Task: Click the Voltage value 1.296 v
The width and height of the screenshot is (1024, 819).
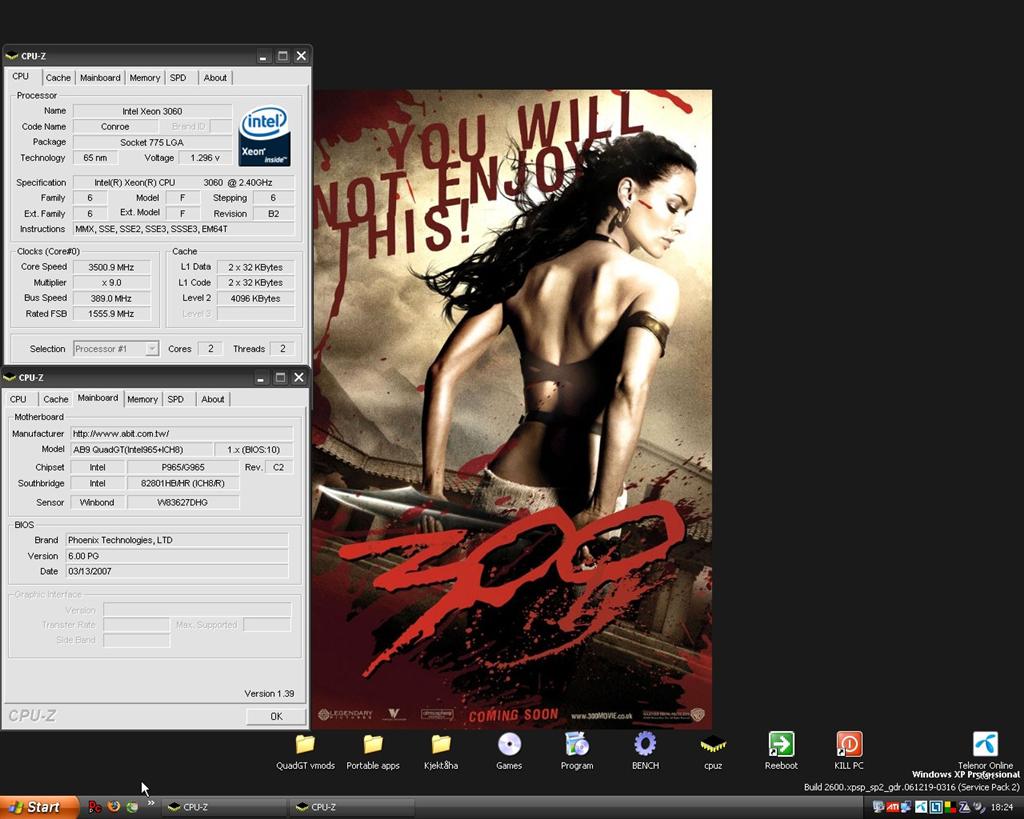Action: pyautogui.click(x=205, y=158)
